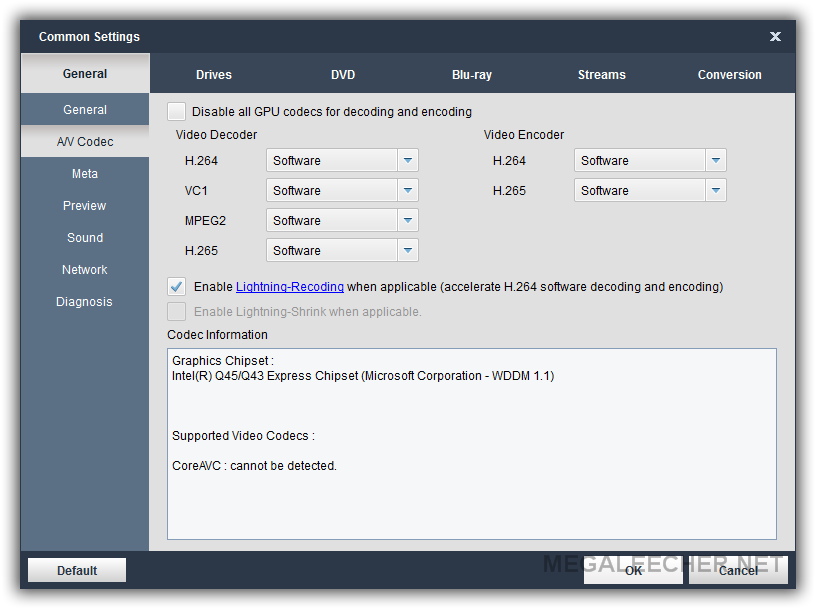Expand Video Encoder H.264 dropdown arrow

[716, 160]
